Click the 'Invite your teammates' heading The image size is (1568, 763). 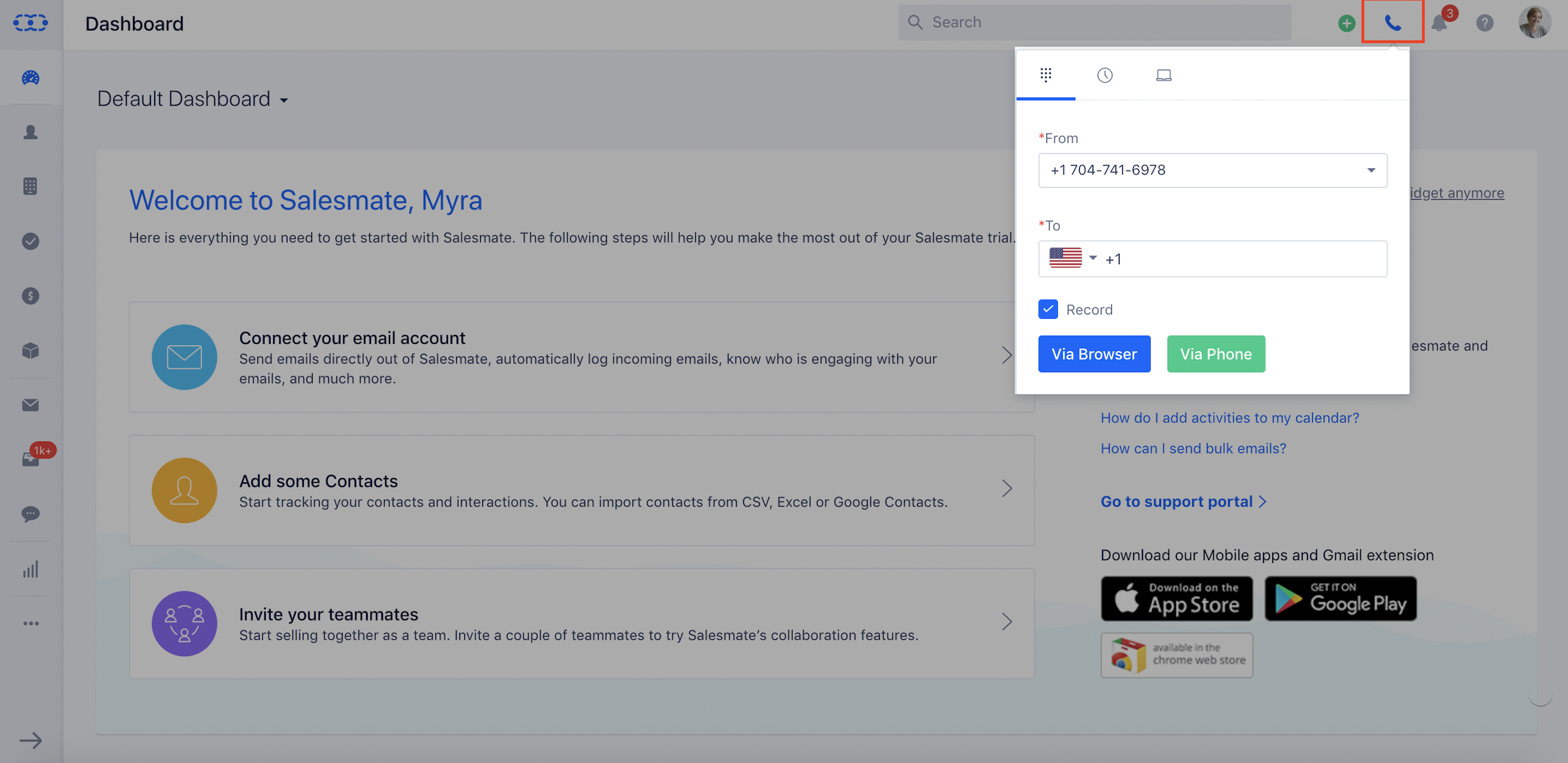[329, 614]
